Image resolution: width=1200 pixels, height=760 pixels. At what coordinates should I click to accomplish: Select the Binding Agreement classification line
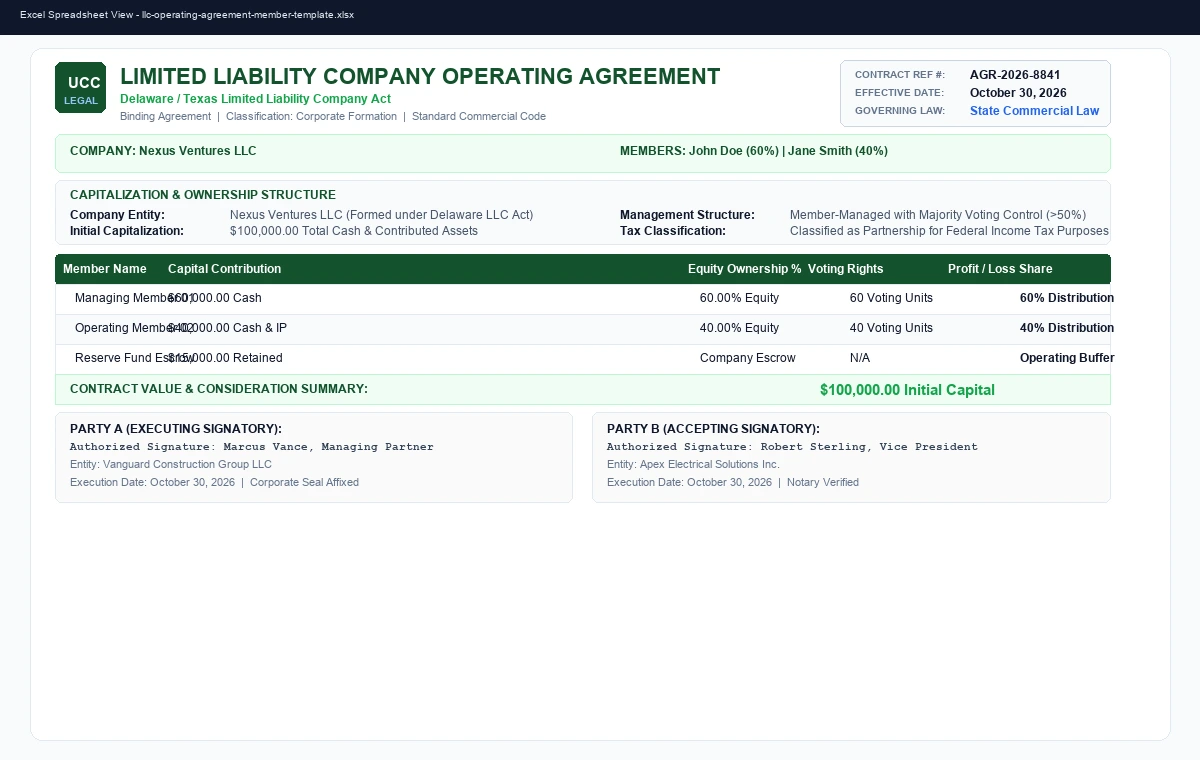point(333,116)
